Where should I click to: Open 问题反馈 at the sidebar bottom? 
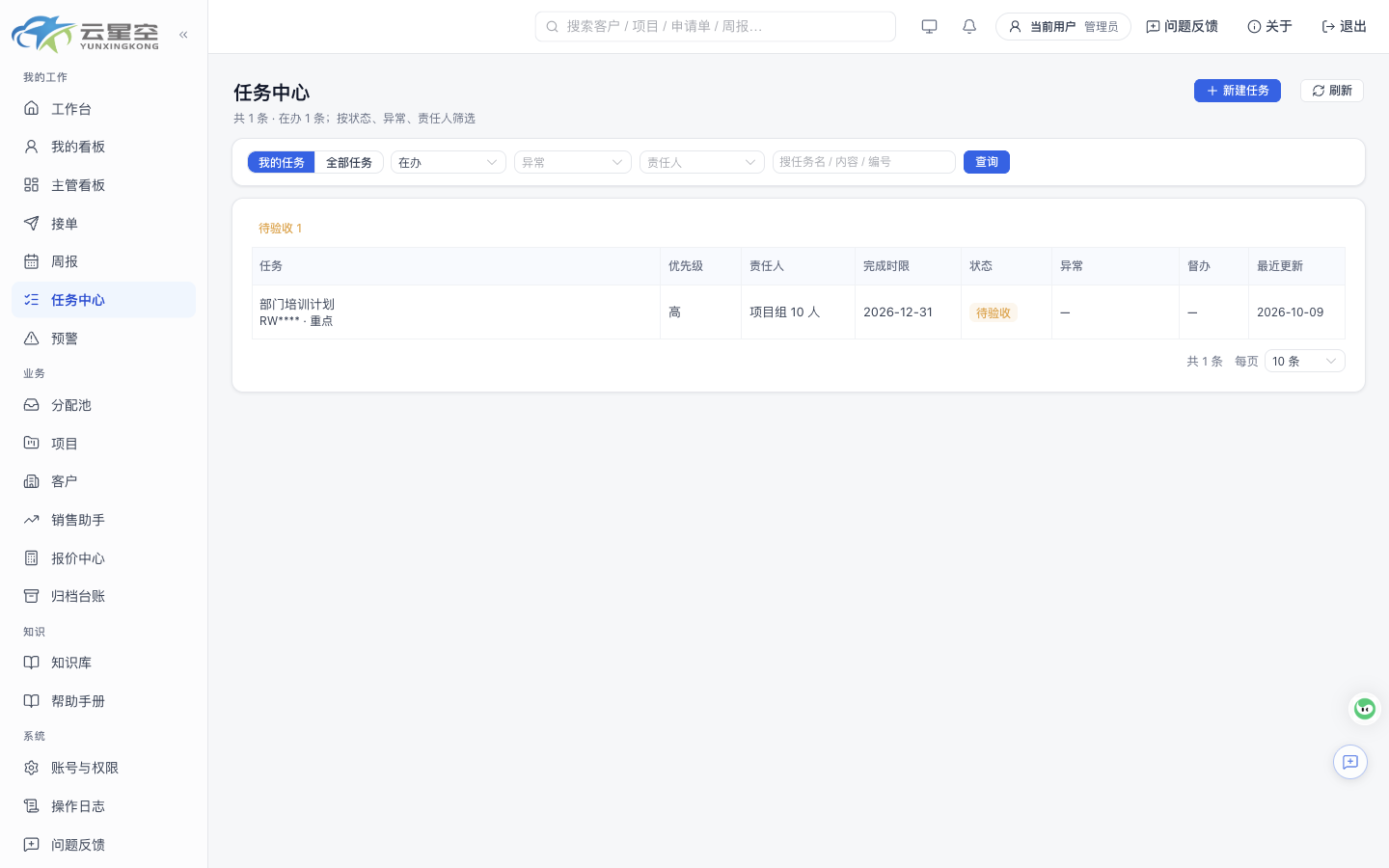[103, 845]
